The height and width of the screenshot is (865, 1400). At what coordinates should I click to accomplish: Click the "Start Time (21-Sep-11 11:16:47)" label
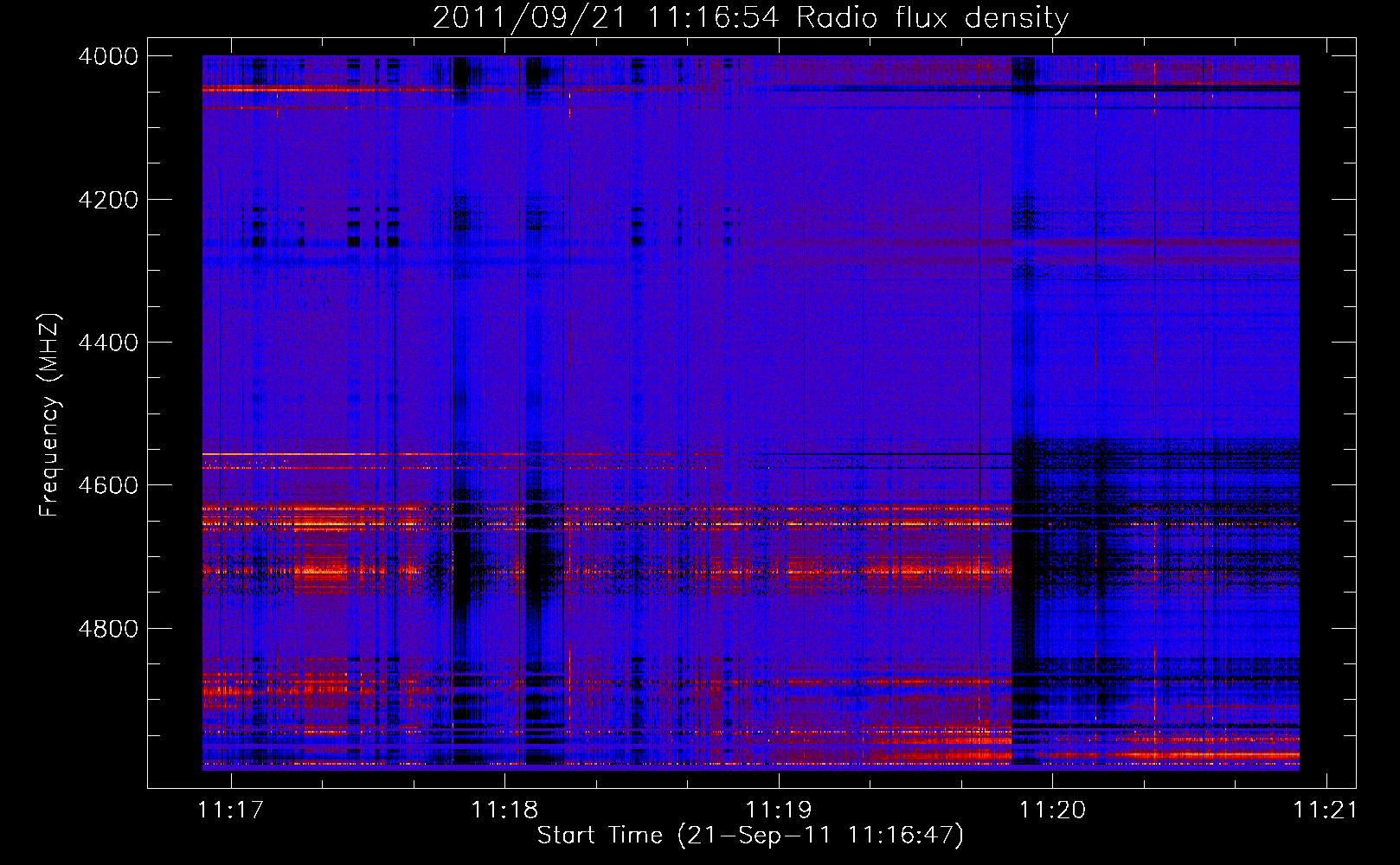(750, 836)
